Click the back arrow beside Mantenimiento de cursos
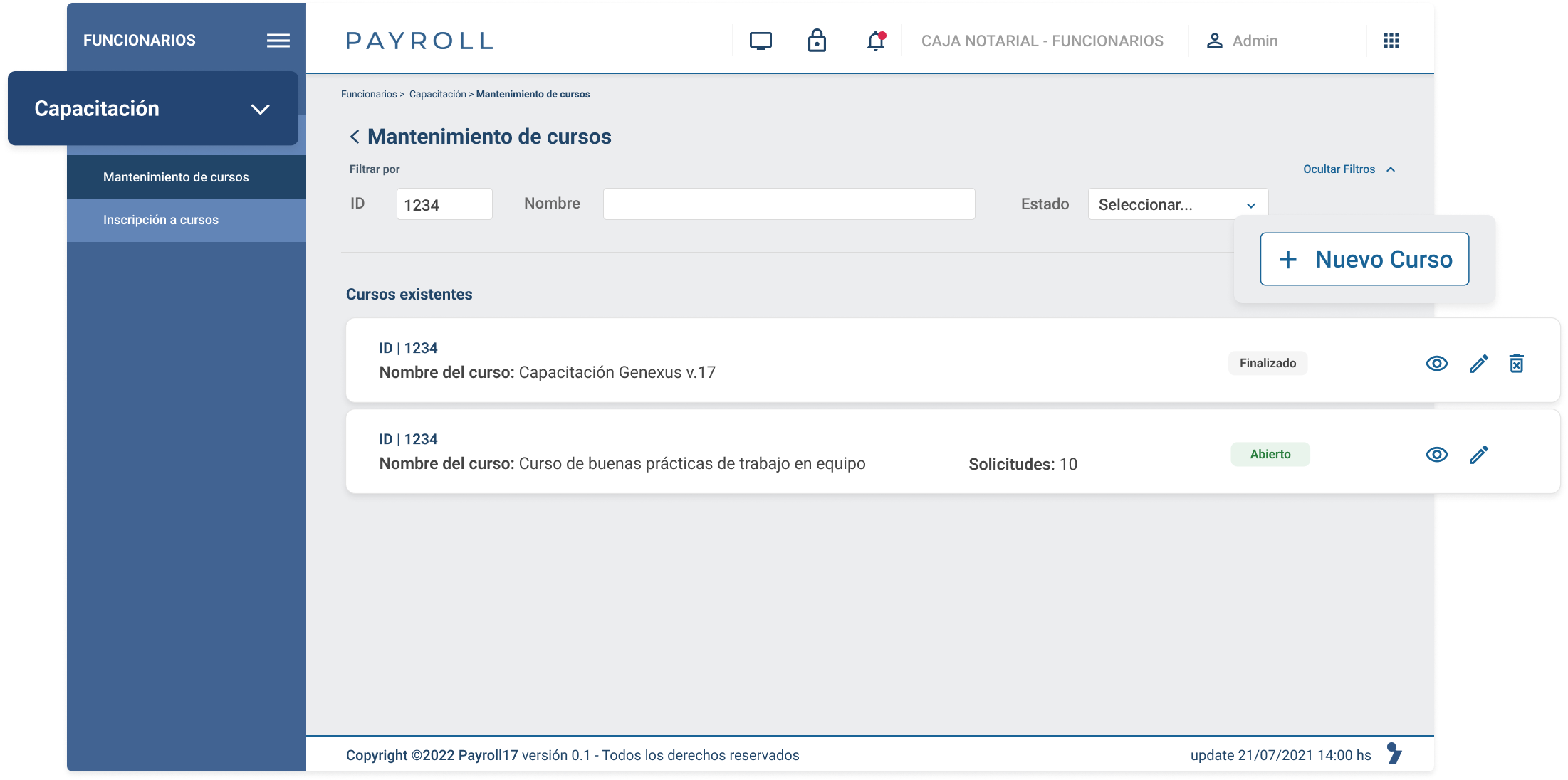Viewport: 1568px width, 780px height. (354, 137)
